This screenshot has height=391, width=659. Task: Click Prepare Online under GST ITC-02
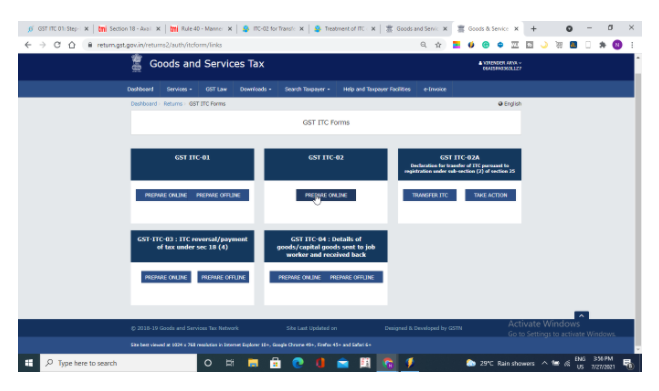click(326, 195)
